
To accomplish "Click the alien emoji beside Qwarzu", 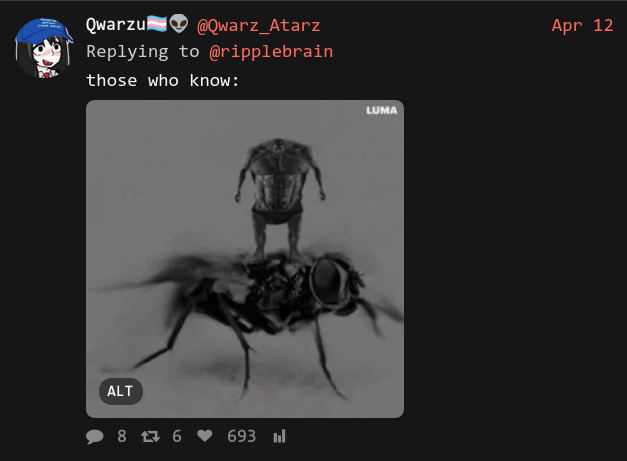I will (178, 24).
